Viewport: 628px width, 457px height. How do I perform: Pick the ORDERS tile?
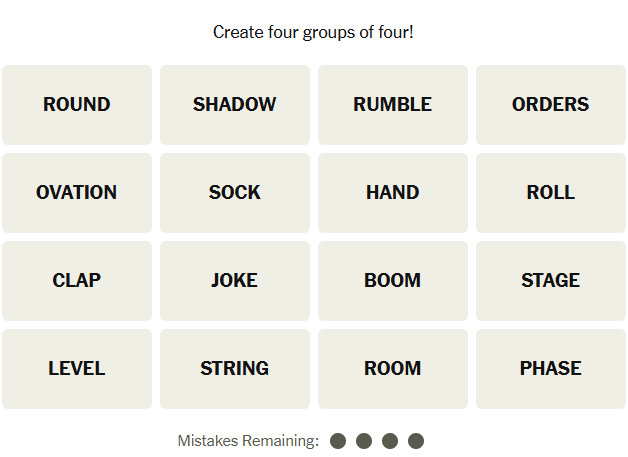551,105
